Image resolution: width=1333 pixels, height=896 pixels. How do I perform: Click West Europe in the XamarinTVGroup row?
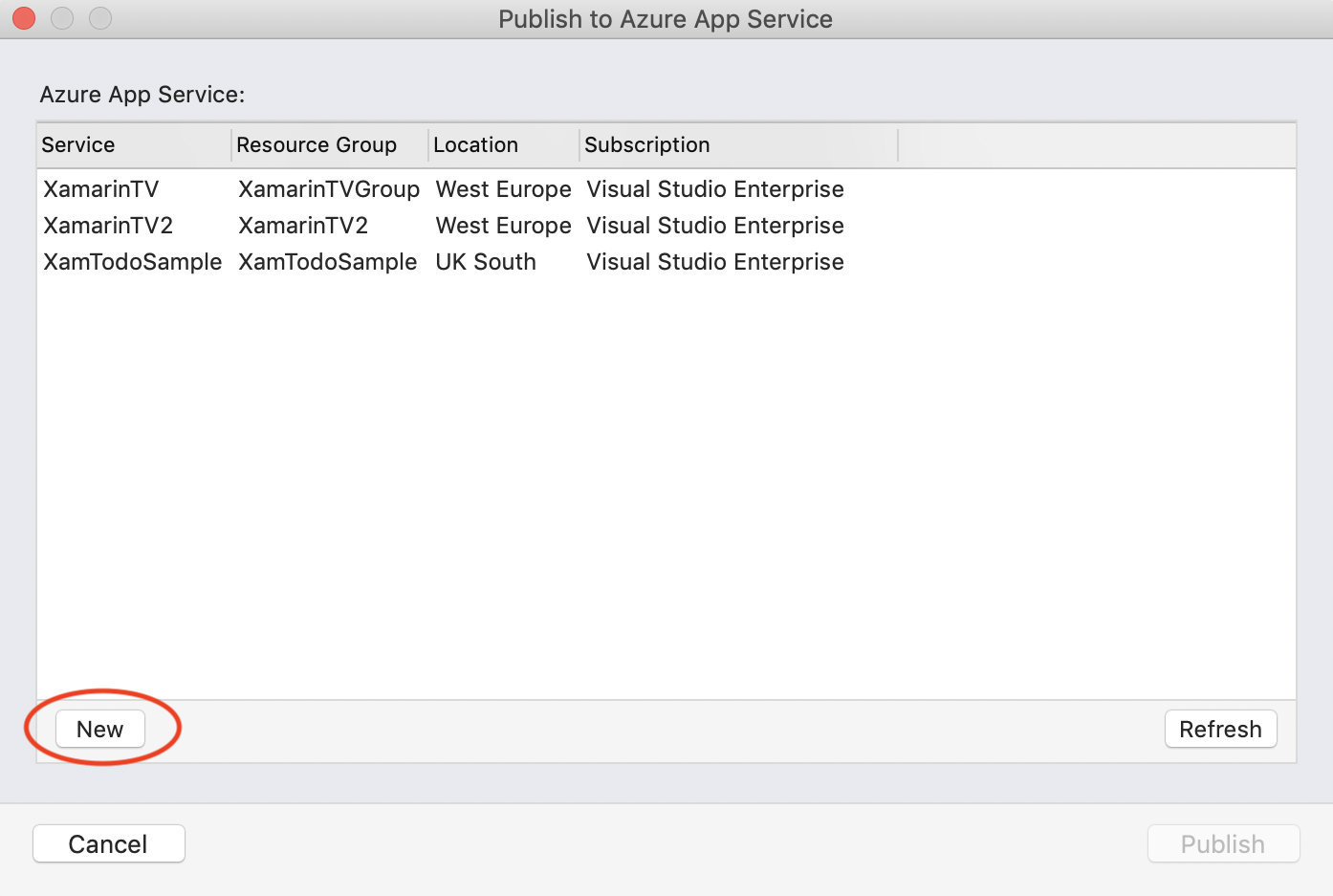pyautogui.click(x=504, y=189)
